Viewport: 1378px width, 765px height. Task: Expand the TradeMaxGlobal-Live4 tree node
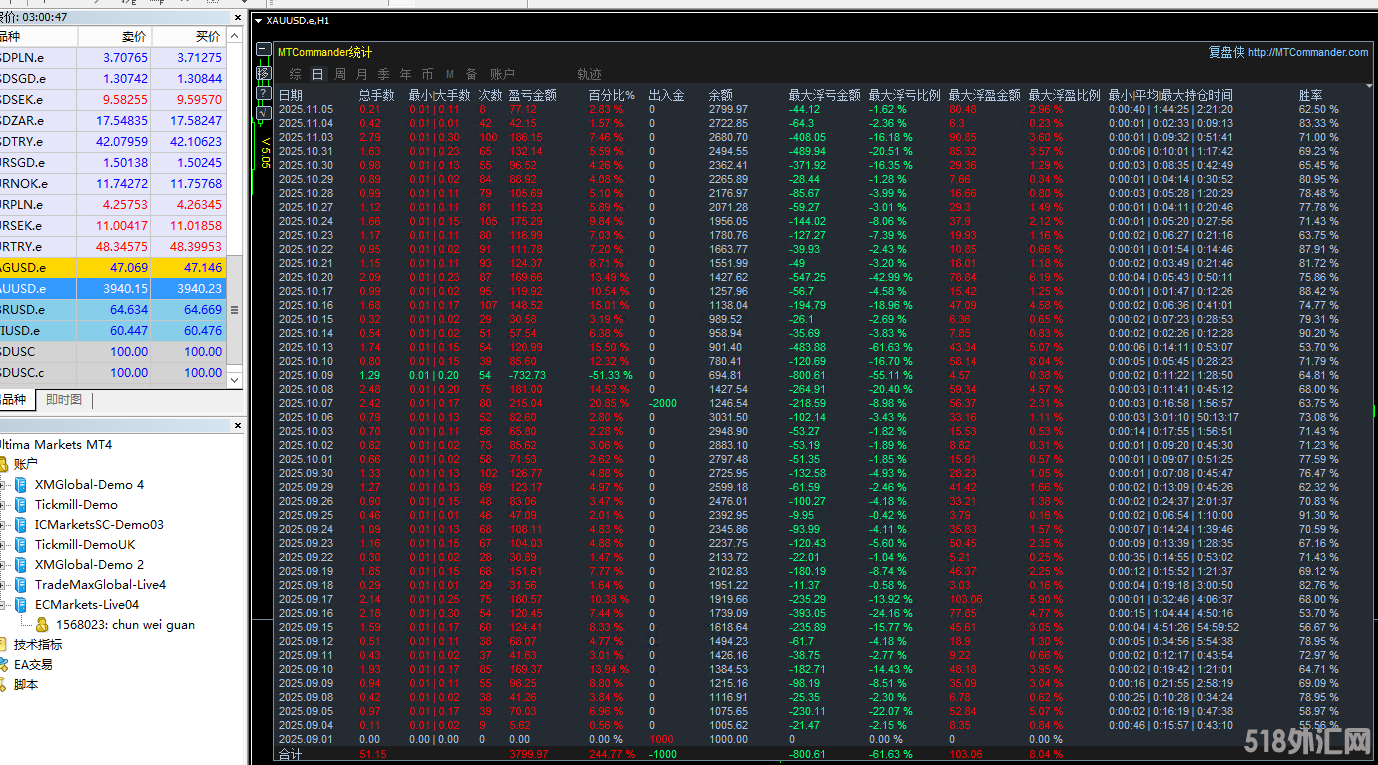[x=3, y=585]
